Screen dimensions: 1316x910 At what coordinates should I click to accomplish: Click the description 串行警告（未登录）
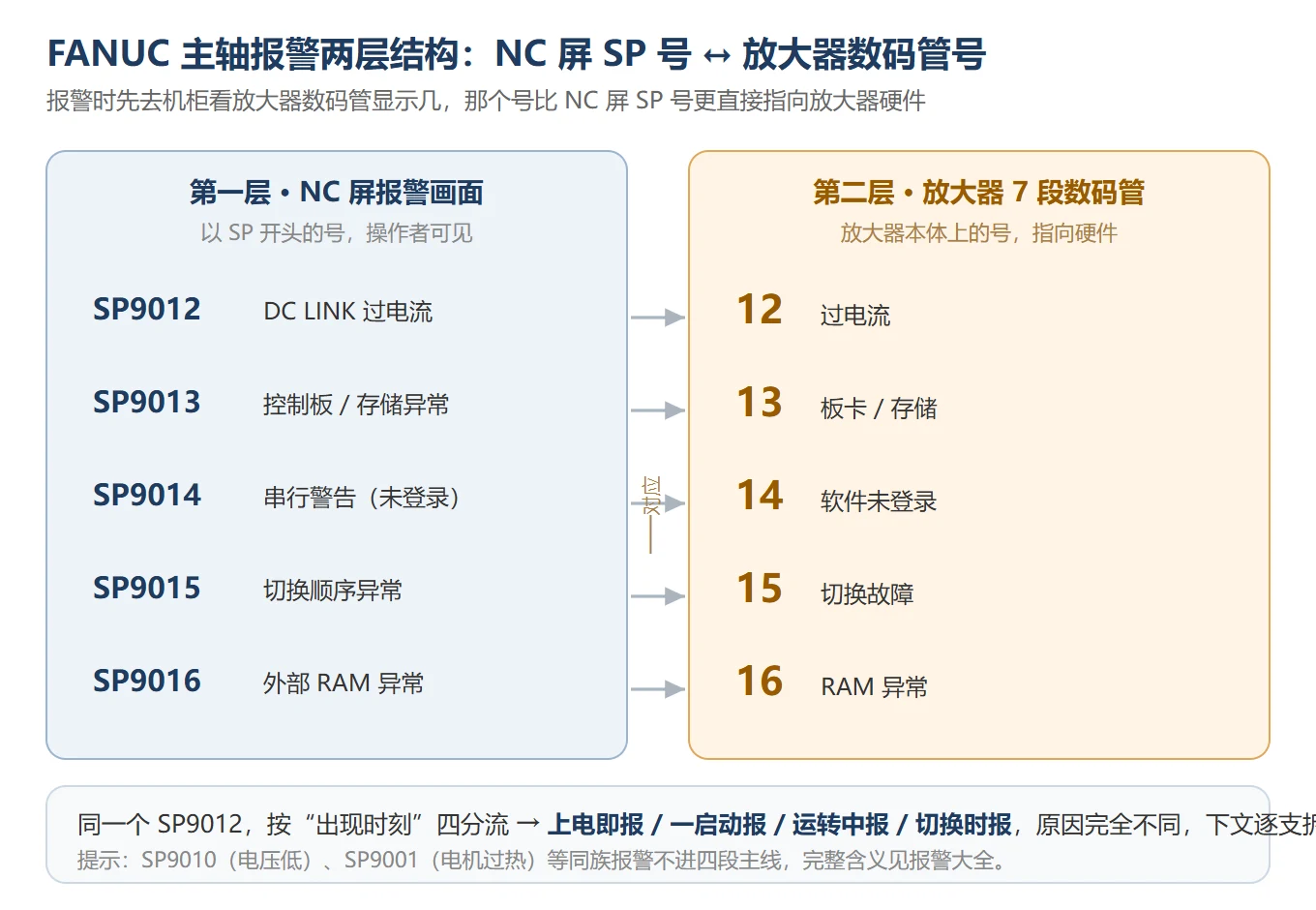pos(361,498)
